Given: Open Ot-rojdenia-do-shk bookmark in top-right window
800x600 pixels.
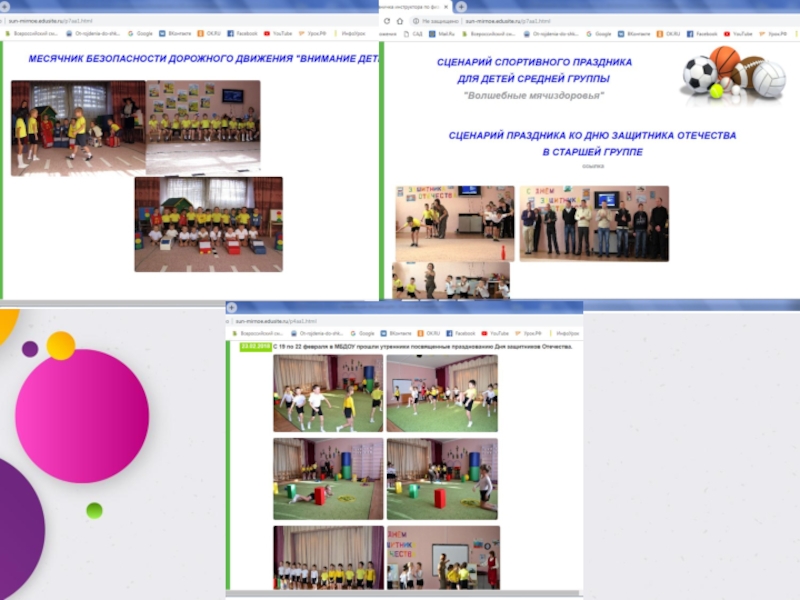Looking at the screenshot, I should pos(551,34).
